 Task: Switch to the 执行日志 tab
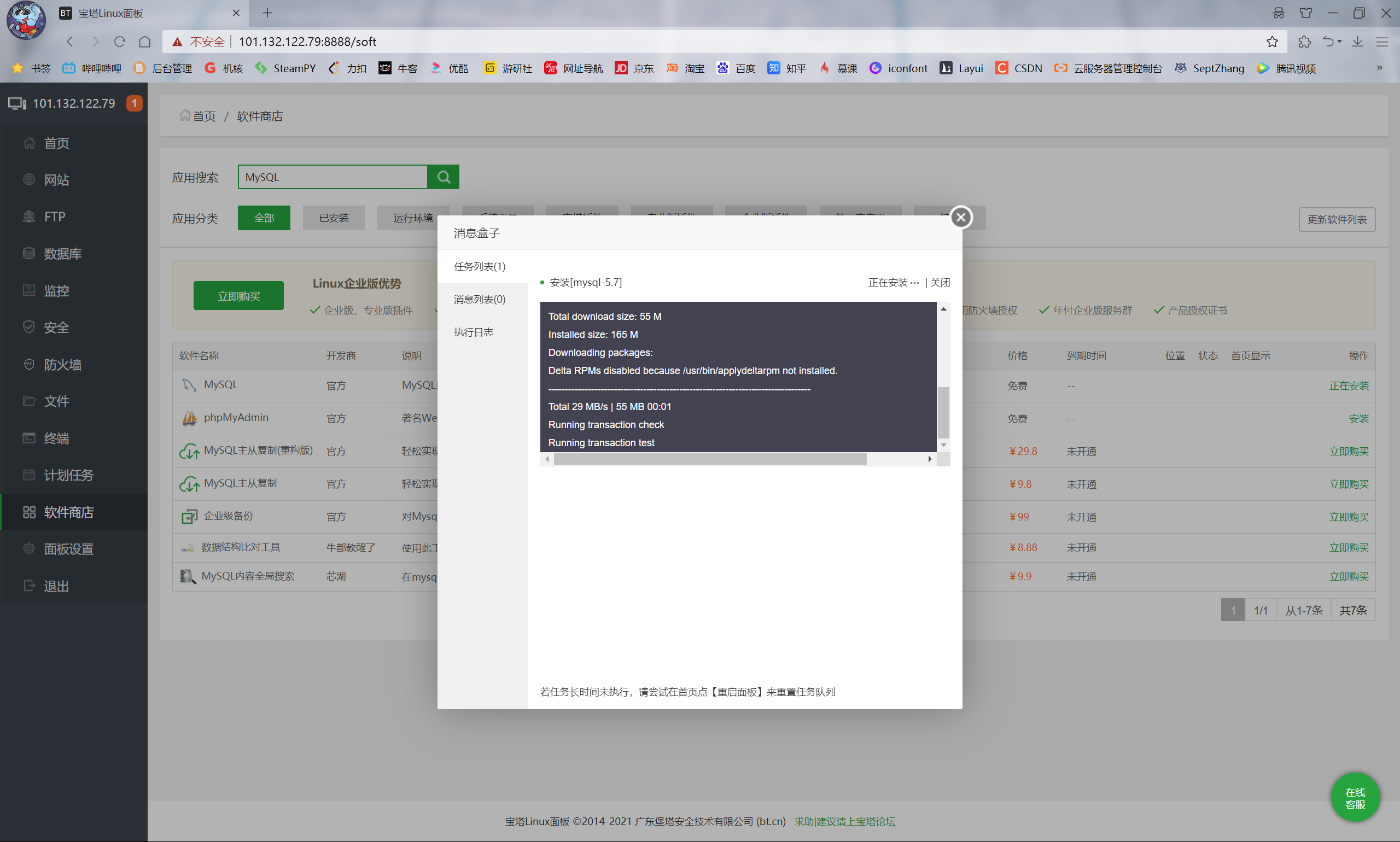click(473, 332)
